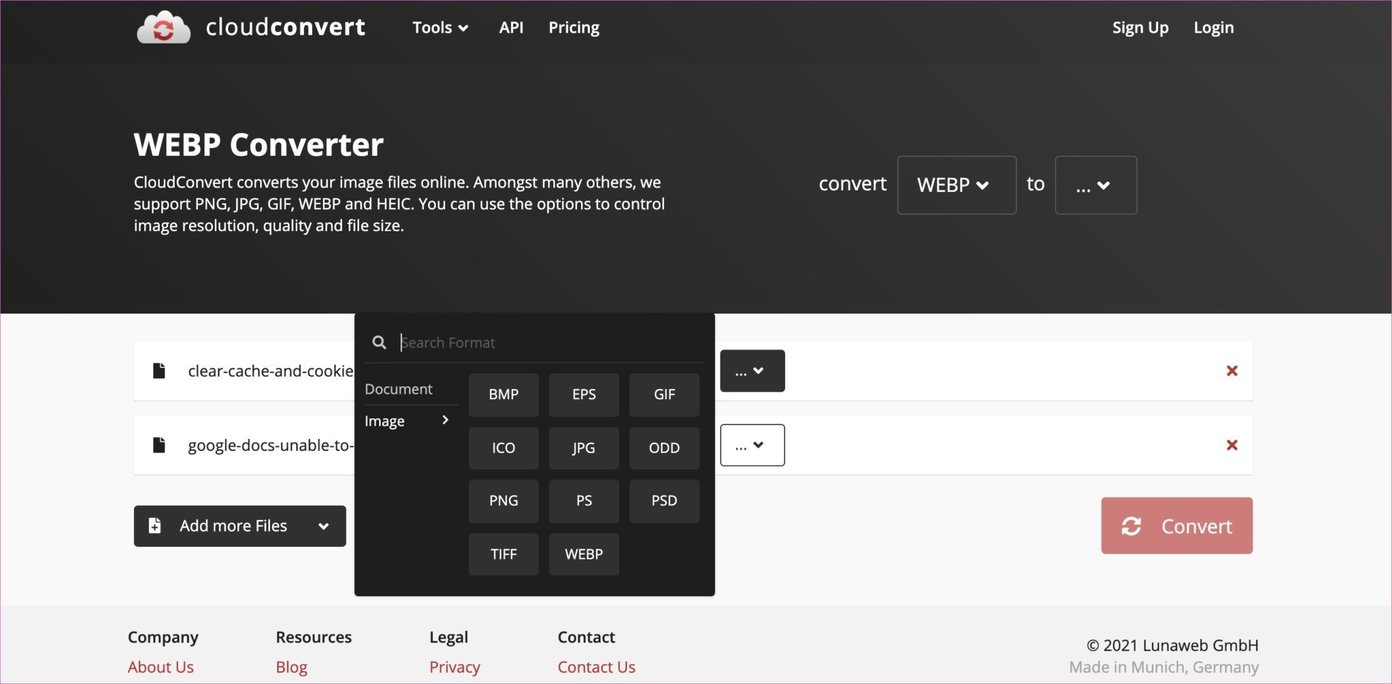Select the Document format category
This screenshot has width=1392, height=684.
point(399,389)
